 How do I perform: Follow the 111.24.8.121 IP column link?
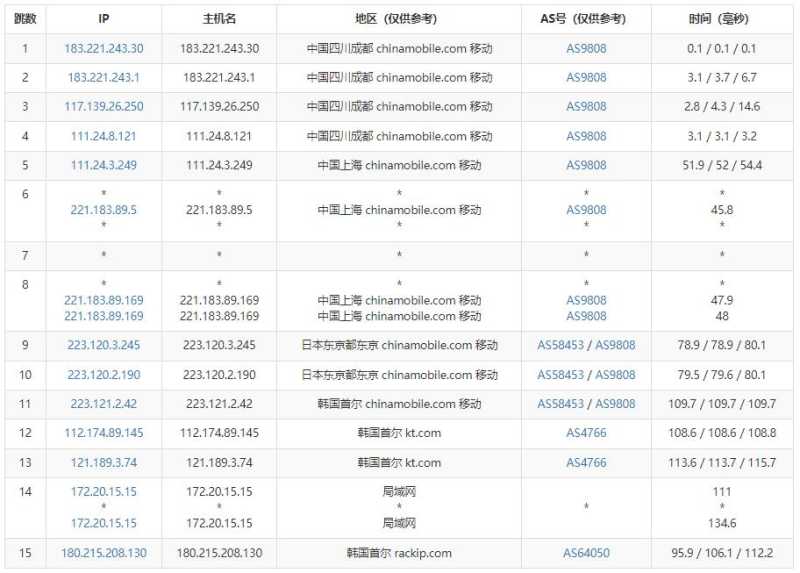pyautogui.click(x=104, y=136)
